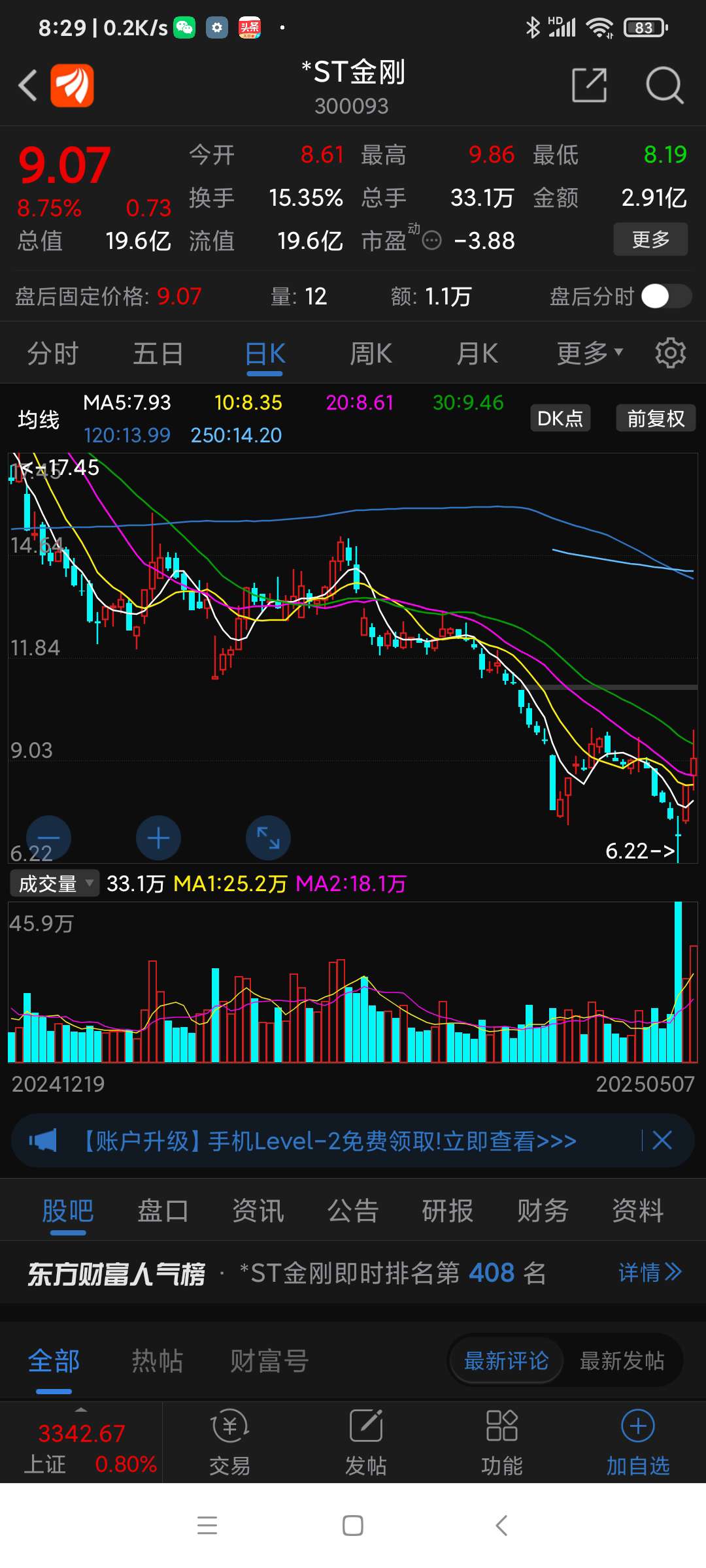Open search with the magnifier icon

click(664, 85)
